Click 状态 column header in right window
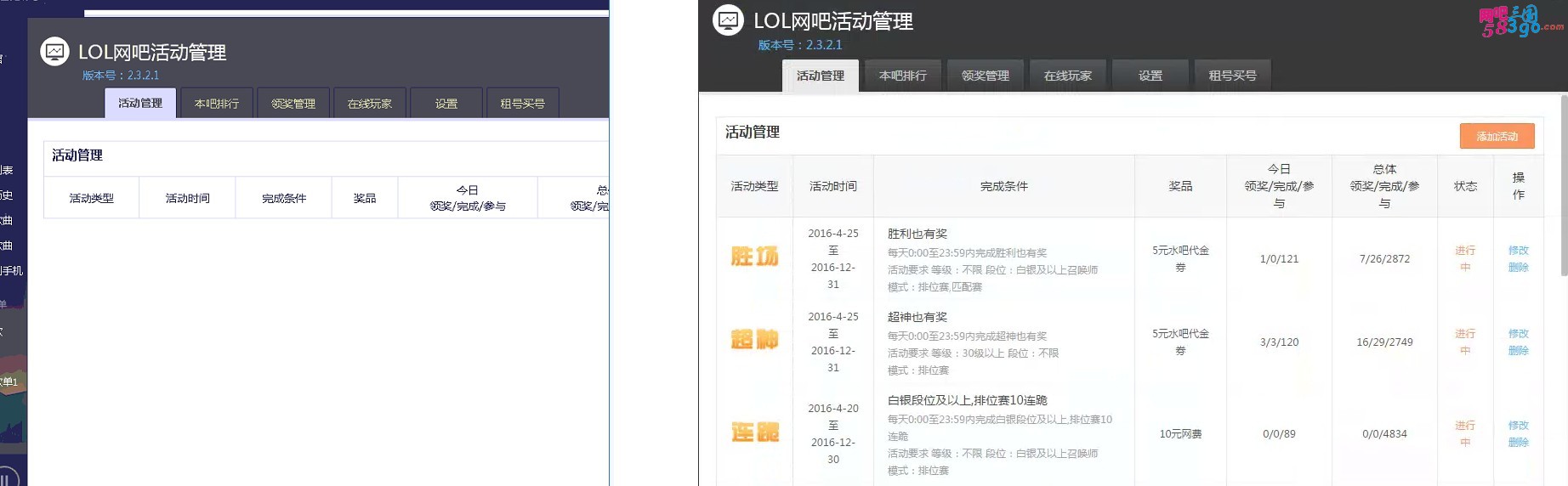 1465,186
